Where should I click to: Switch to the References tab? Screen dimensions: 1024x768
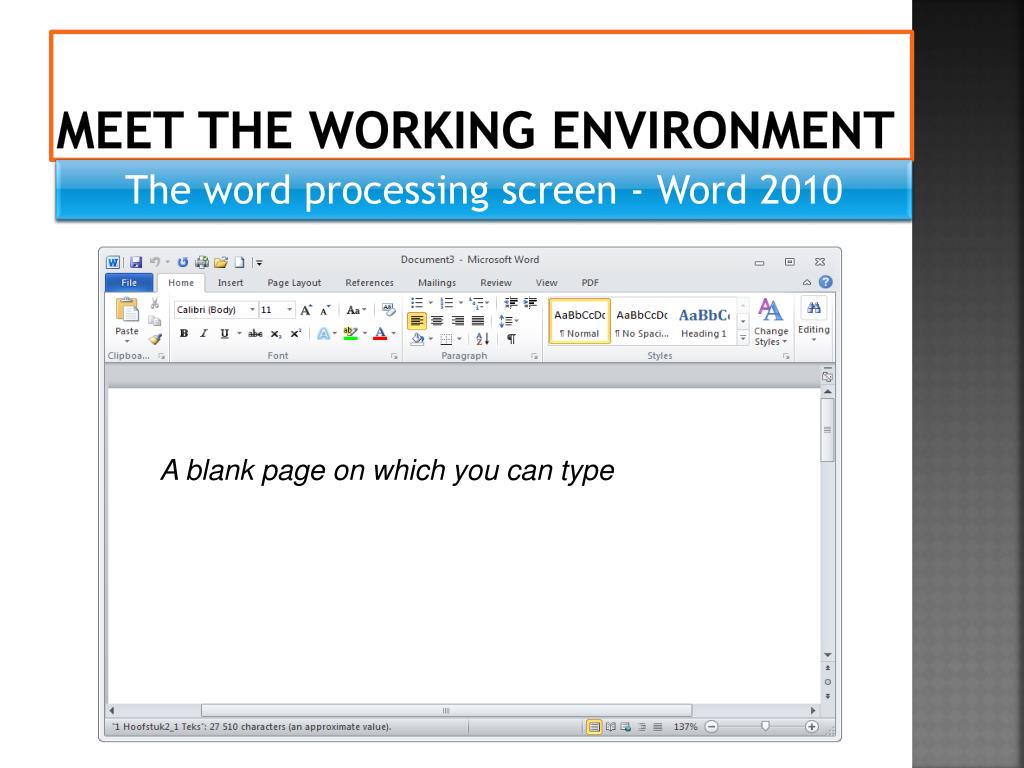tap(370, 283)
